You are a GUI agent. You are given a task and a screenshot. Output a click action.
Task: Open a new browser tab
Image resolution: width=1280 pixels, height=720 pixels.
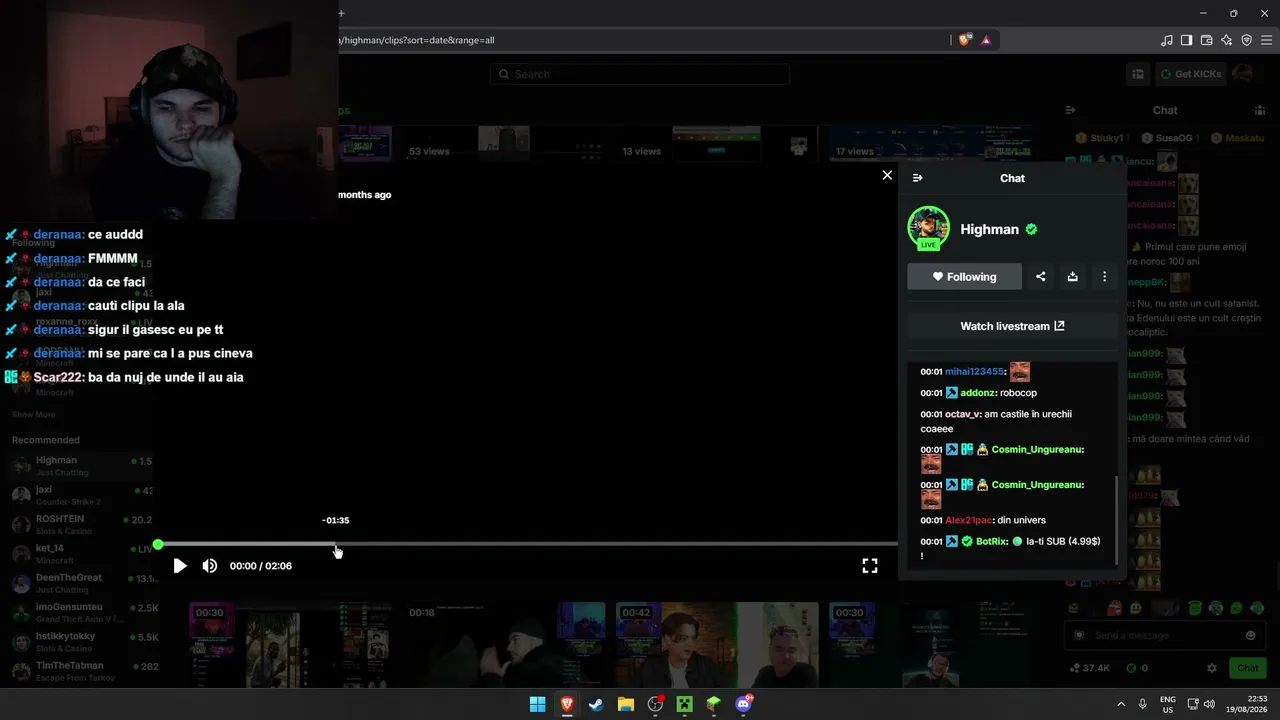tap(341, 13)
